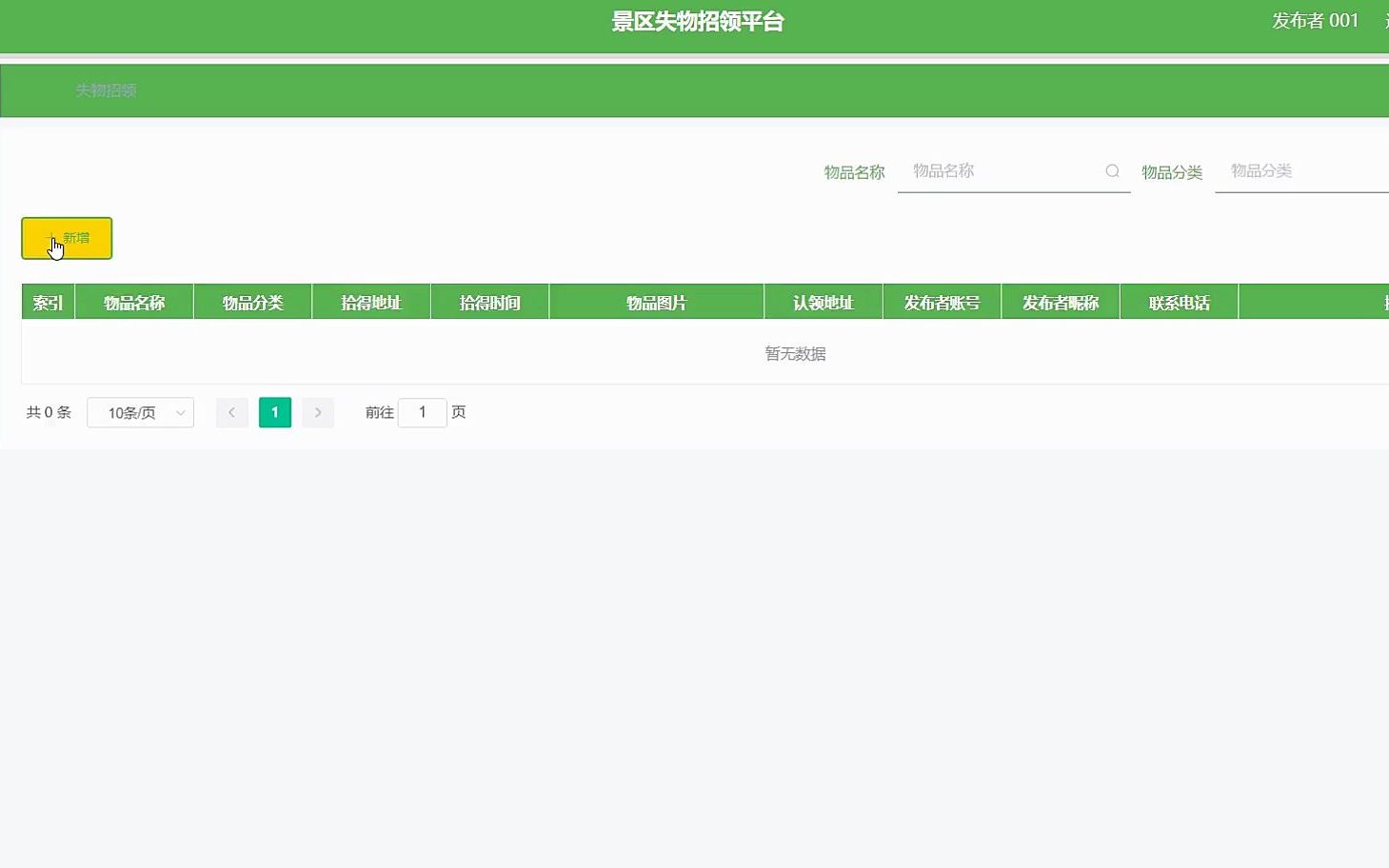Click the 景区失物招领平台 title
The width and height of the screenshot is (1389, 868).
click(x=698, y=22)
